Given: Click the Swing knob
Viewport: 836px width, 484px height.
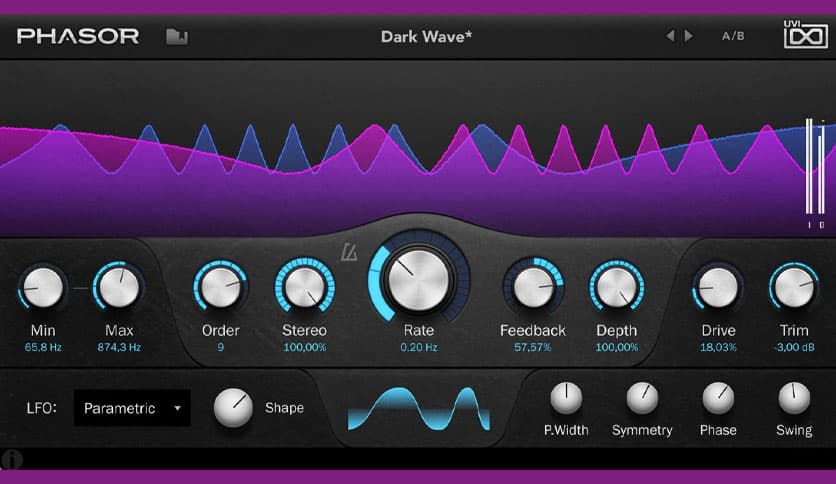Looking at the screenshot, I should (x=794, y=399).
